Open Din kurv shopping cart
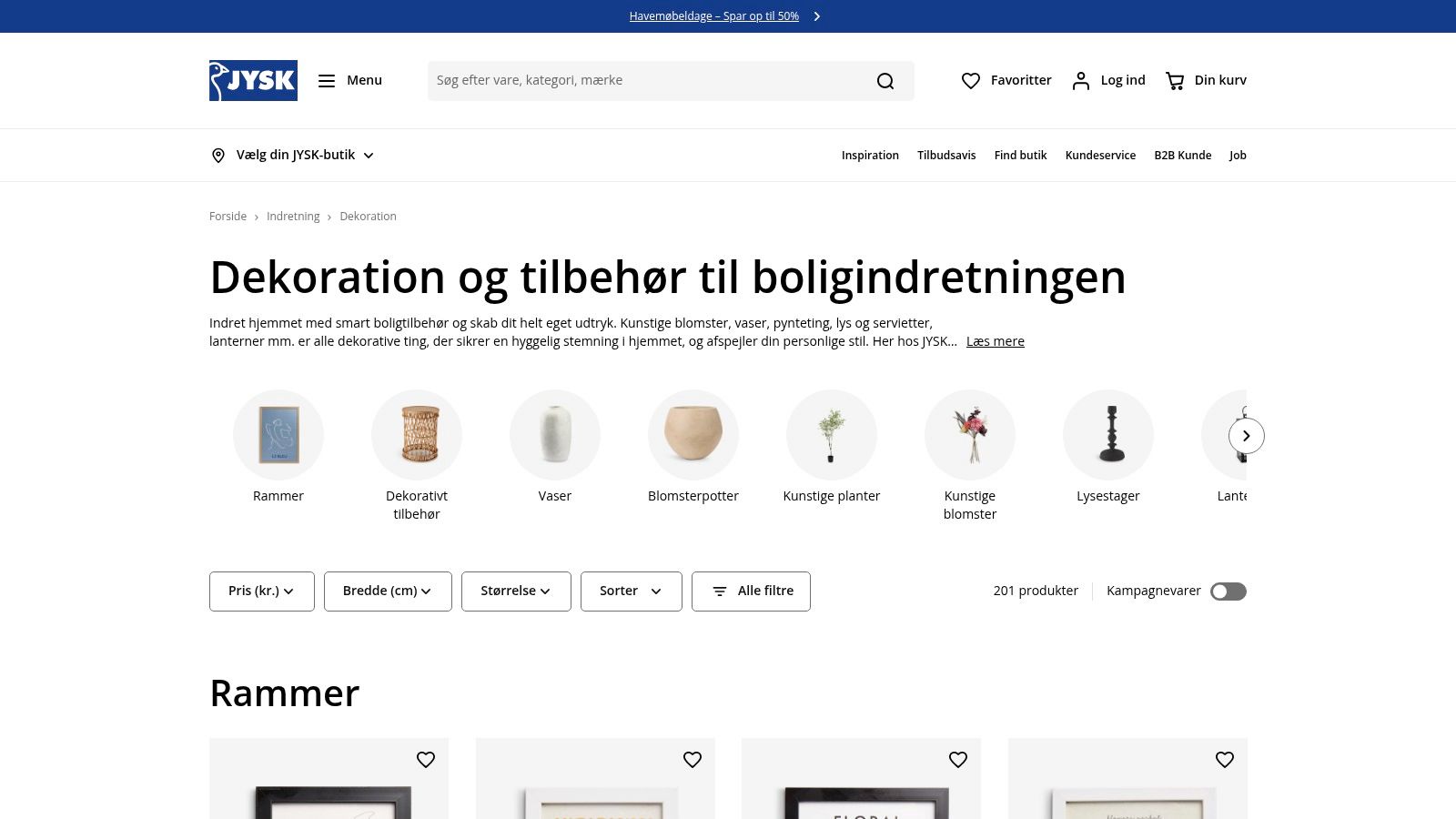The width and height of the screenshot is (1456, 819). click(x=1175, y=81)
